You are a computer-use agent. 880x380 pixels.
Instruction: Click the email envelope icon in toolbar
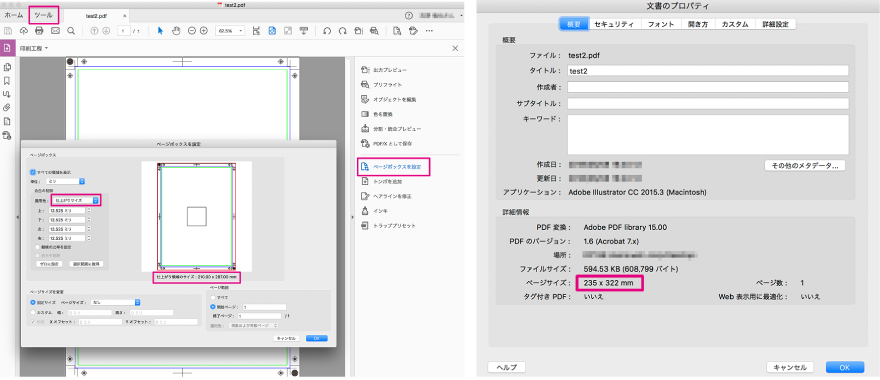pos(55,30)
